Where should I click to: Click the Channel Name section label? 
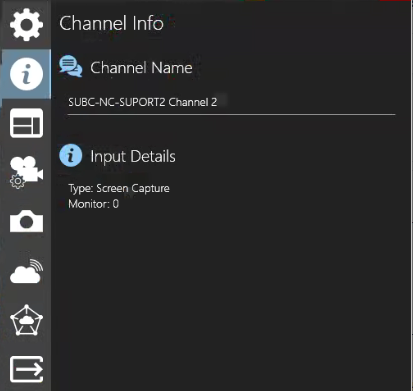(141, 68)
